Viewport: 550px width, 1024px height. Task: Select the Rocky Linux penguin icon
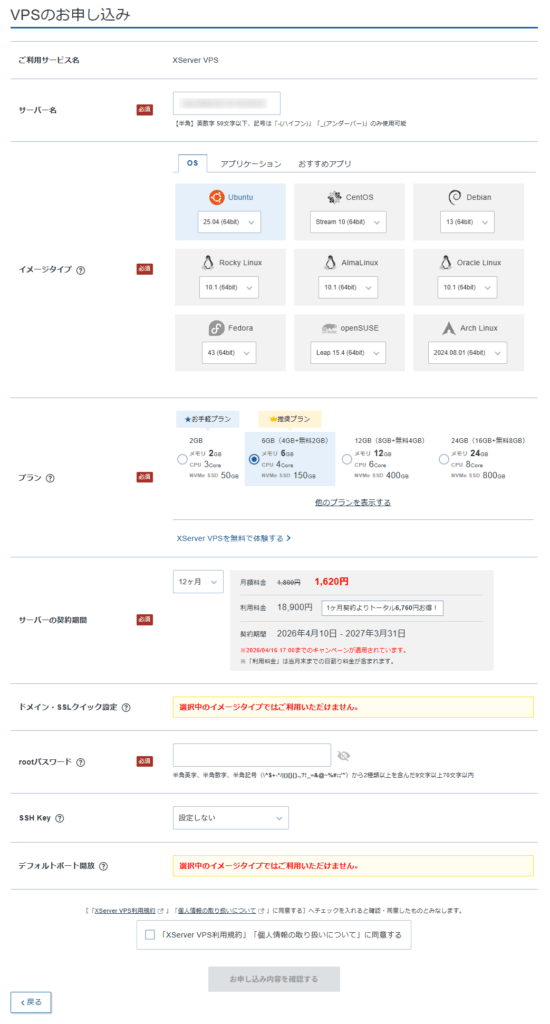[208, 263]
